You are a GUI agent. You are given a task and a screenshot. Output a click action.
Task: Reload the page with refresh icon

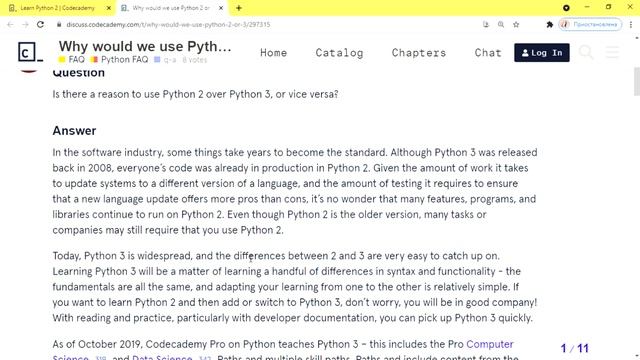[40, 24]
